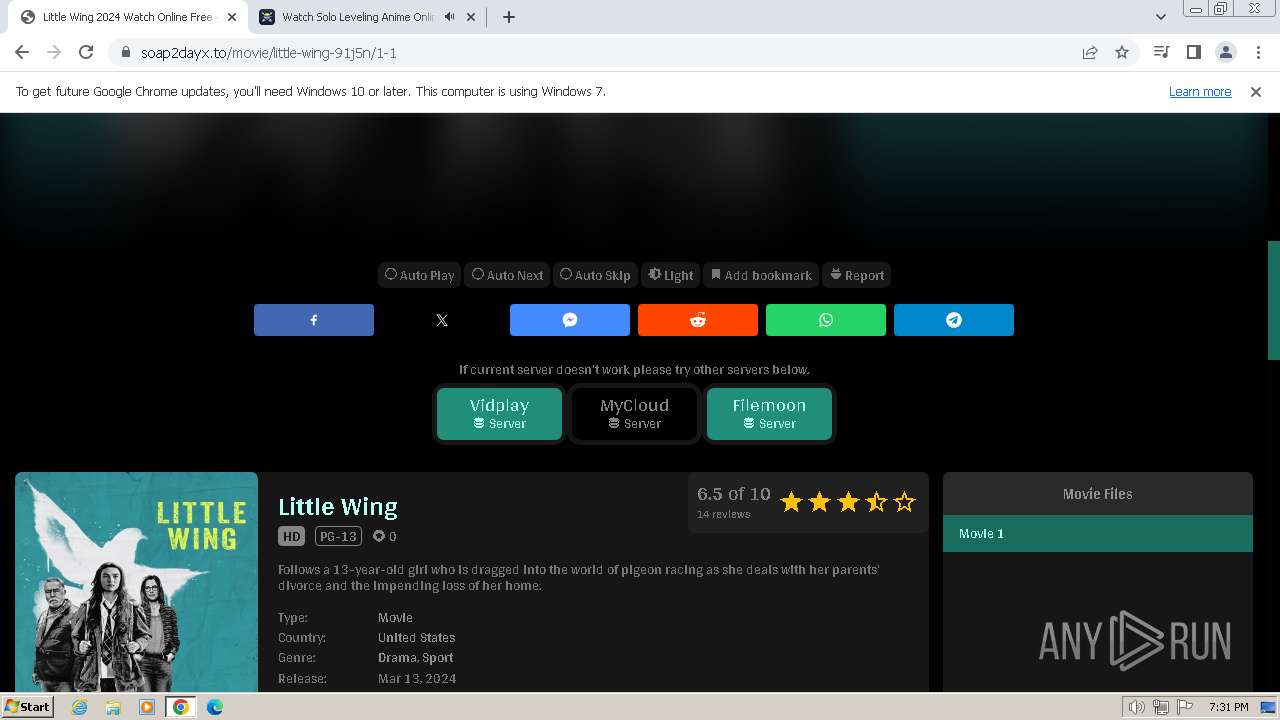
Task: Mute audio on Solo Leveling tab
Action: point(450,17)
